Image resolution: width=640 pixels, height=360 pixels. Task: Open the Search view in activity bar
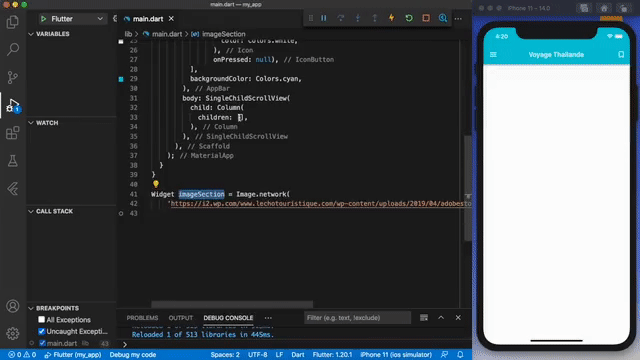click(13, 49)
